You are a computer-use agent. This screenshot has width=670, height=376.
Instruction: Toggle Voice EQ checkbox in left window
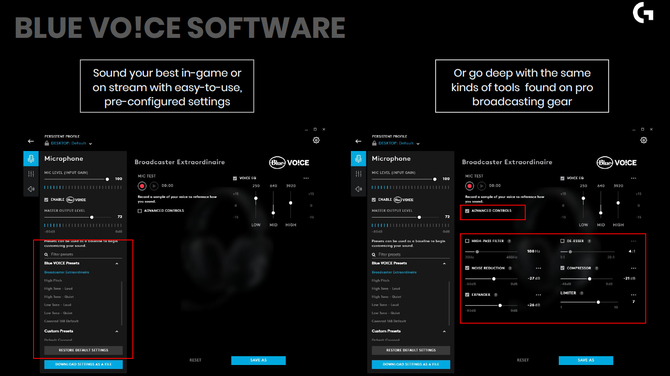(235, 178)
